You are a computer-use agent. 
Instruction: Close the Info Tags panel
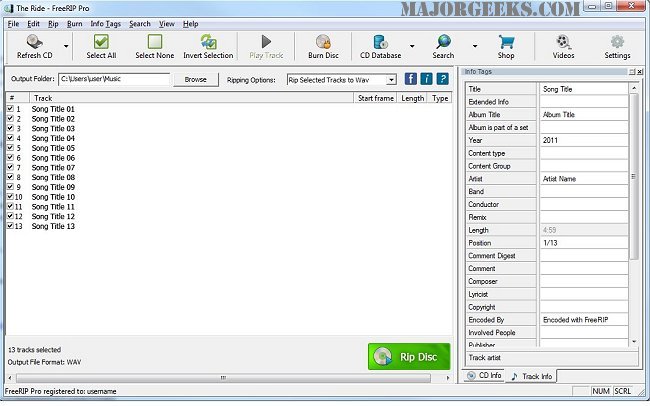(640, 72)
